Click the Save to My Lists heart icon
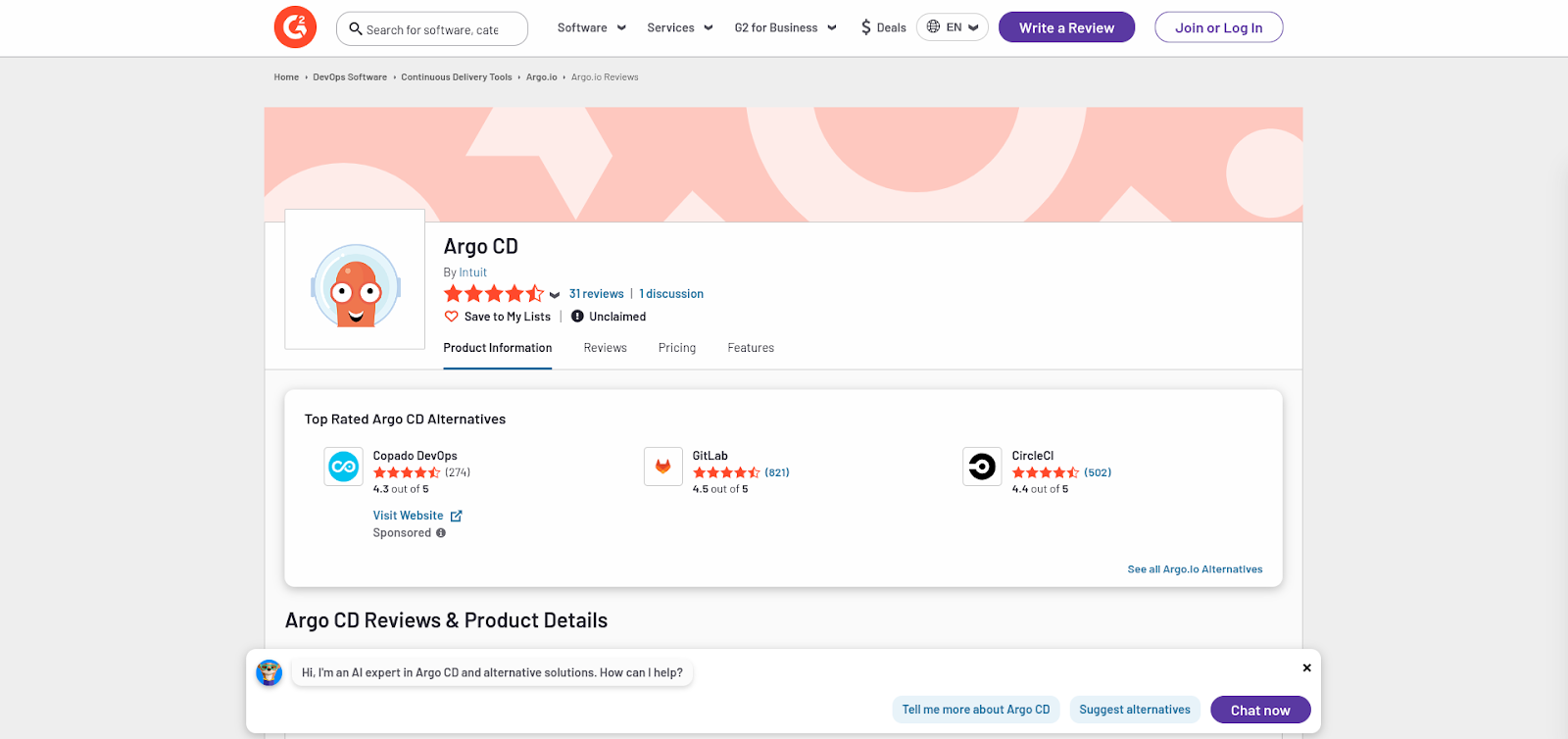The image size is (1568, 739). point(452,317)
